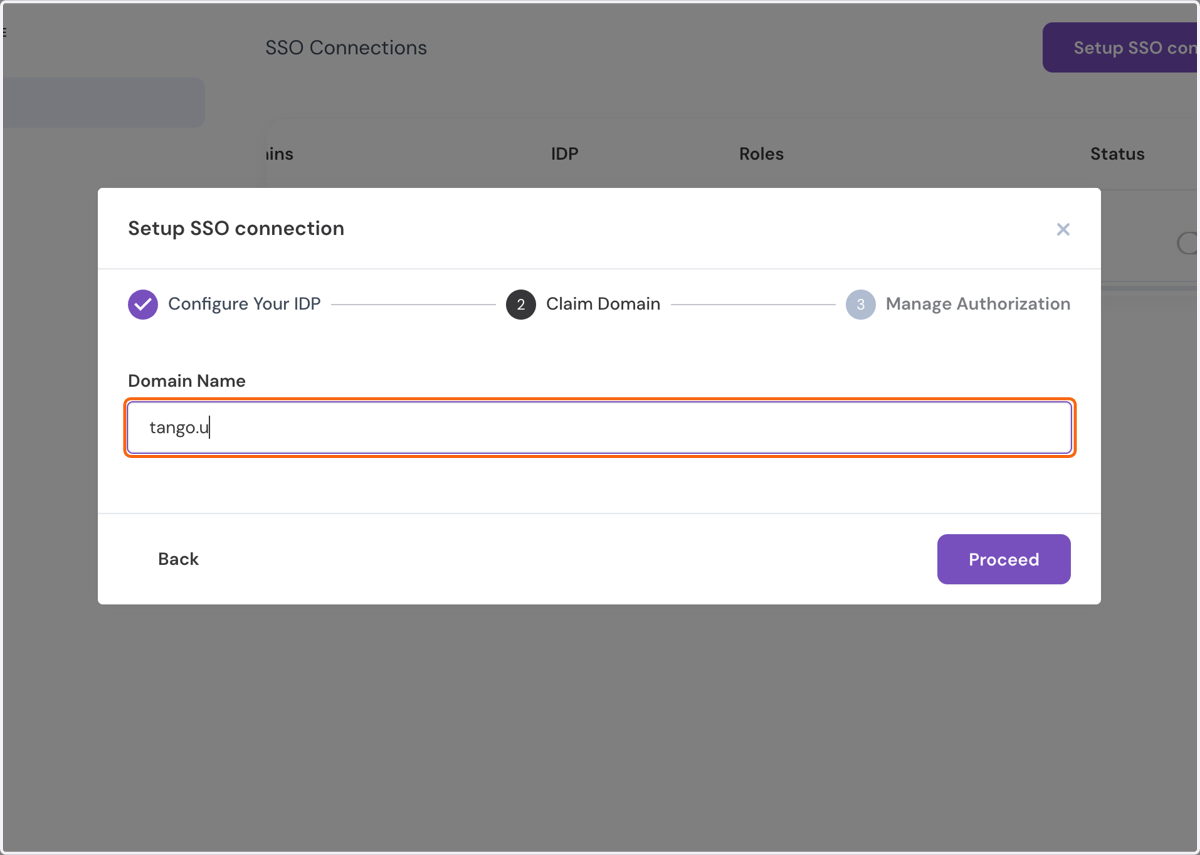1200x855 pixels.
Task: Click the SSO Connections page heading
Action: (x=346, y=48)
